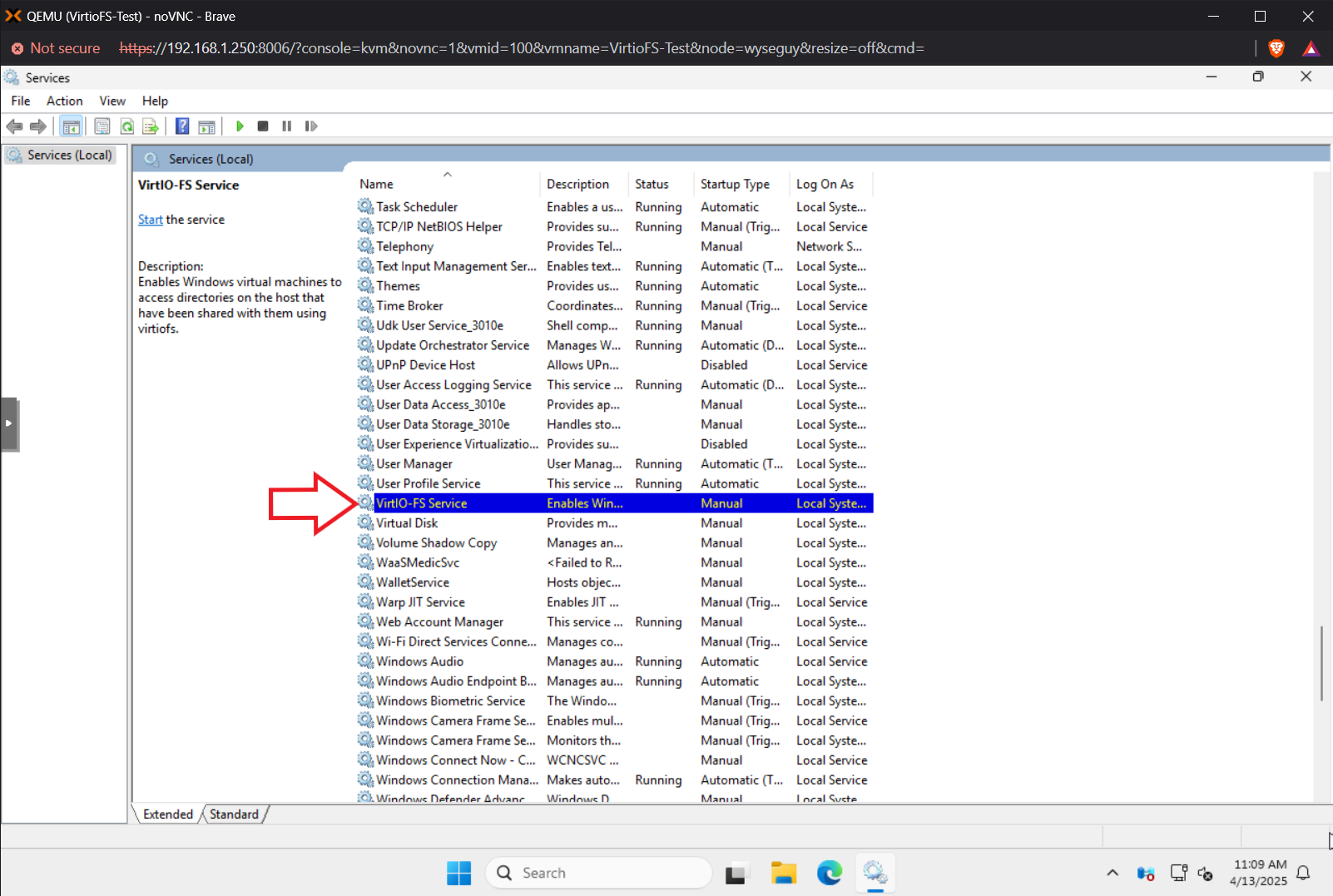Click the Start the service link
This screenshot has width=1333, height=896.
[x=151, y=220]
